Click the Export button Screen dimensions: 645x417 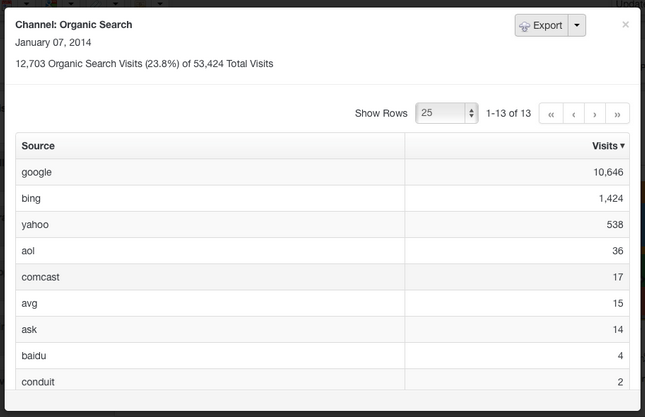click(x=541, y=25)
